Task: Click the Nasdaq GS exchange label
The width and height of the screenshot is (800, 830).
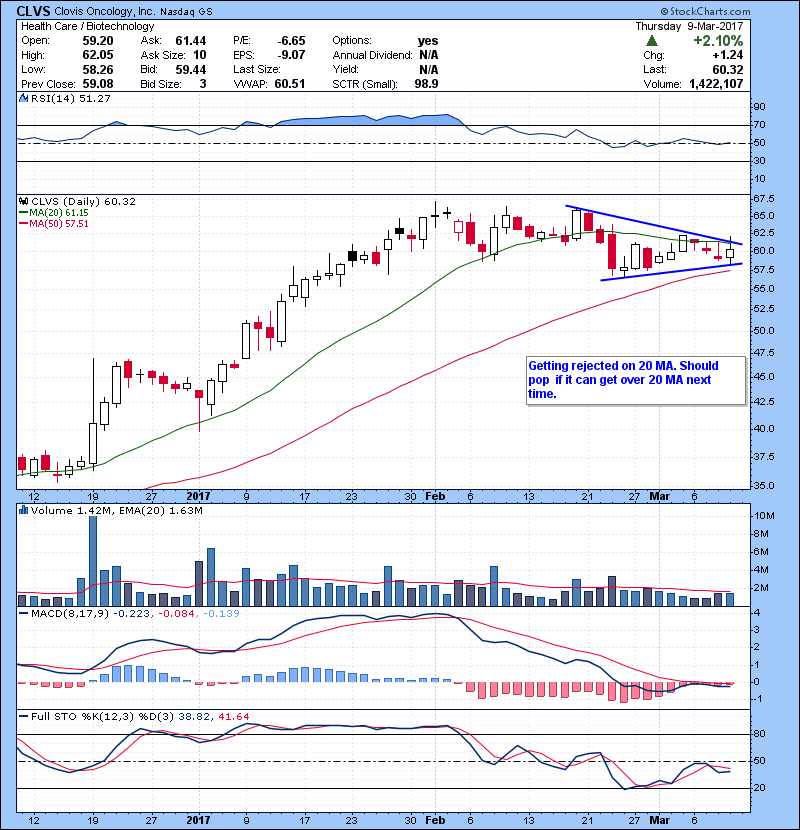Action: [x=186, y=12]
